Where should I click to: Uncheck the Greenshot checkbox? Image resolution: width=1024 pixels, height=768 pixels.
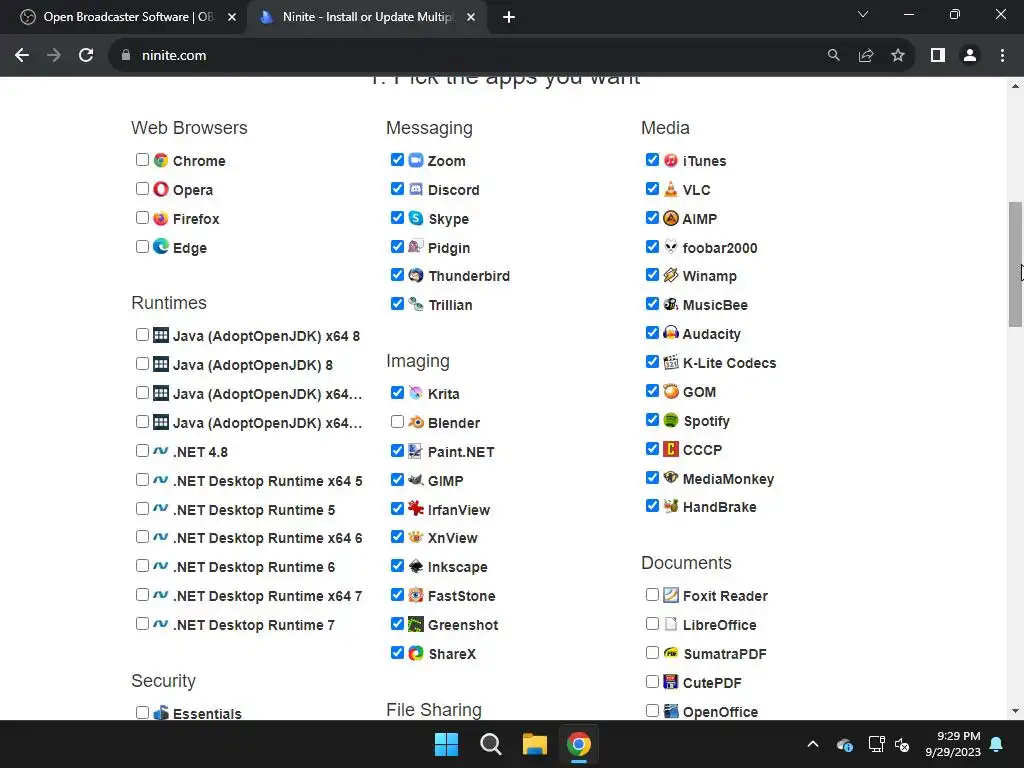[x=397, y=624]
